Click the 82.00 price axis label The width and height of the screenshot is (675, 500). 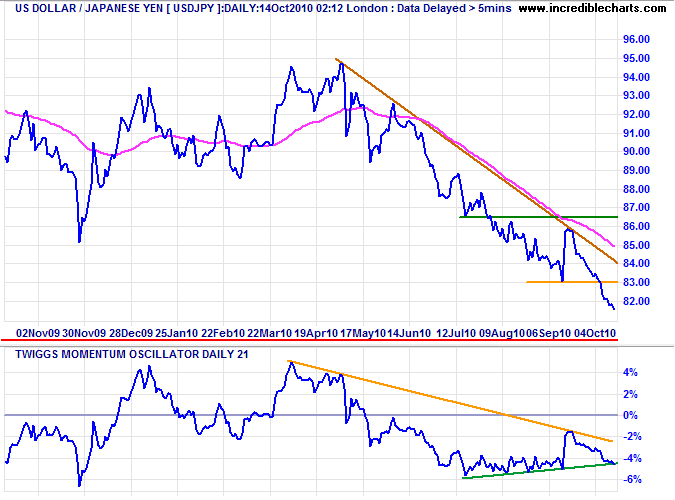click(x=636, y=301)
